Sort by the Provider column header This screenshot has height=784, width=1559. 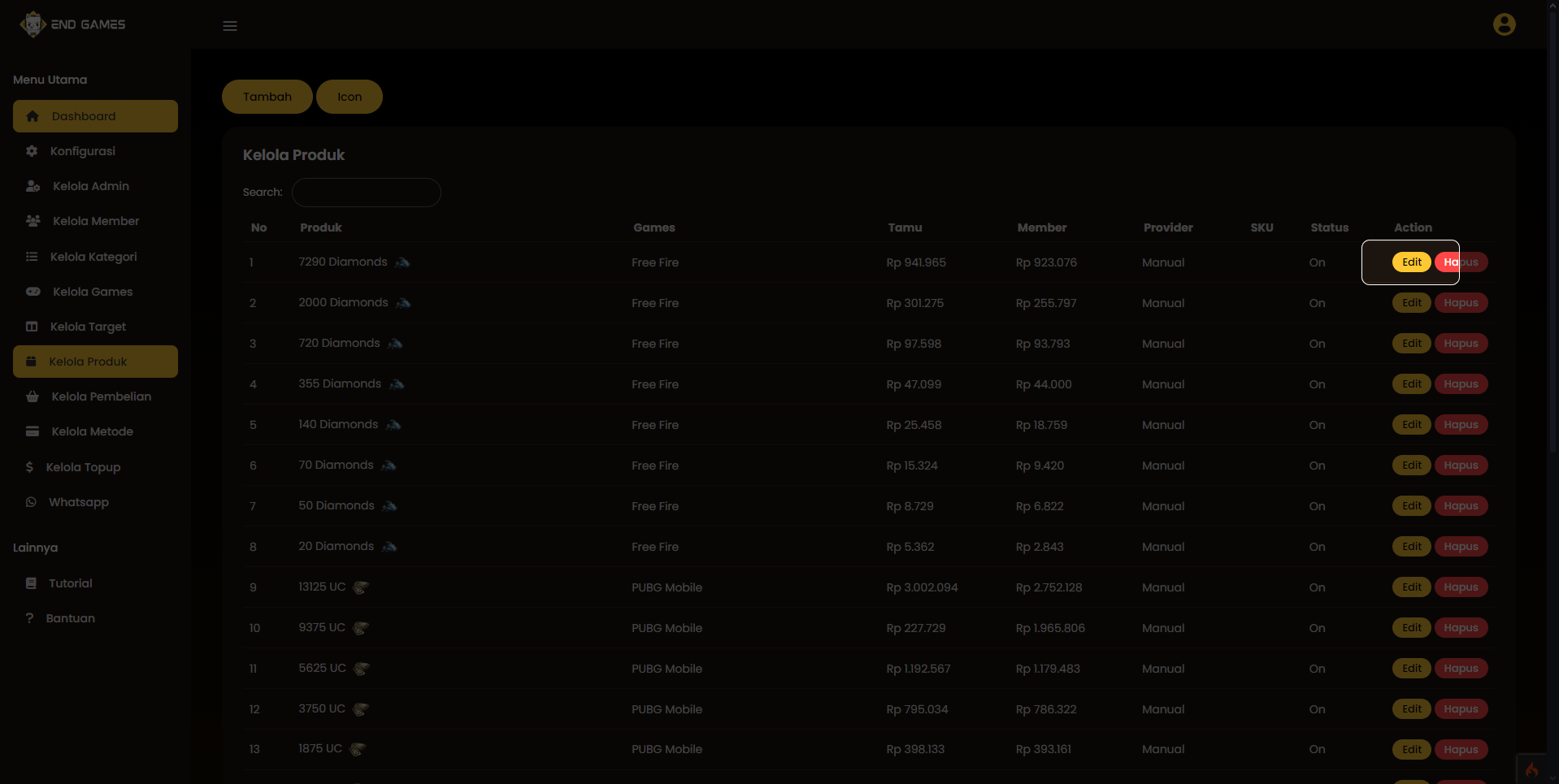point(1168,227)
